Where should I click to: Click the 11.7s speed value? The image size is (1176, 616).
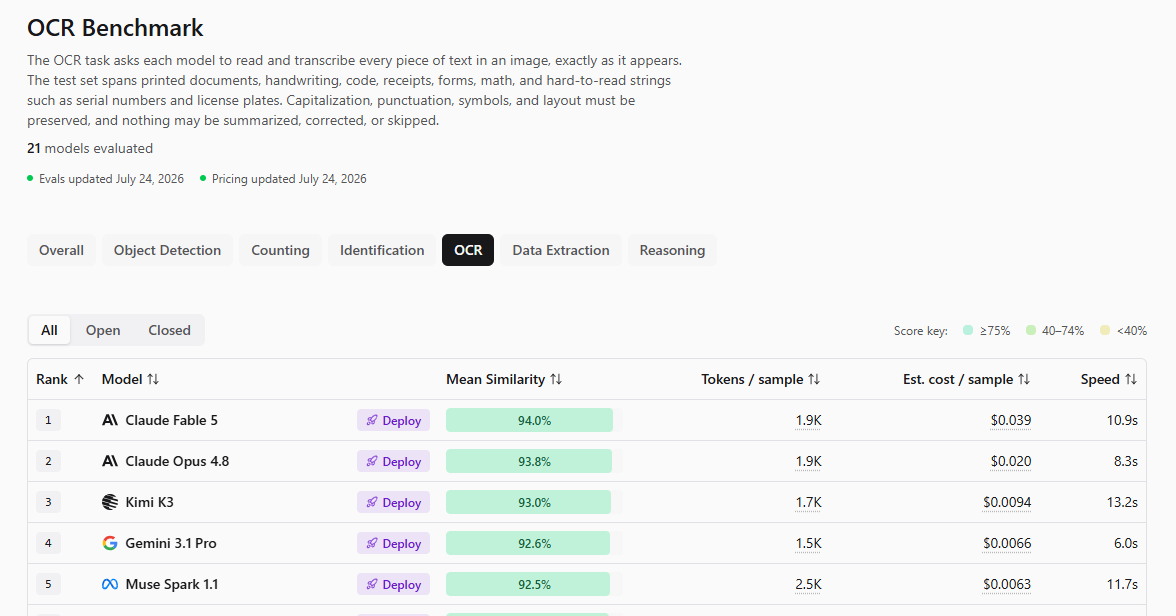1122,584
